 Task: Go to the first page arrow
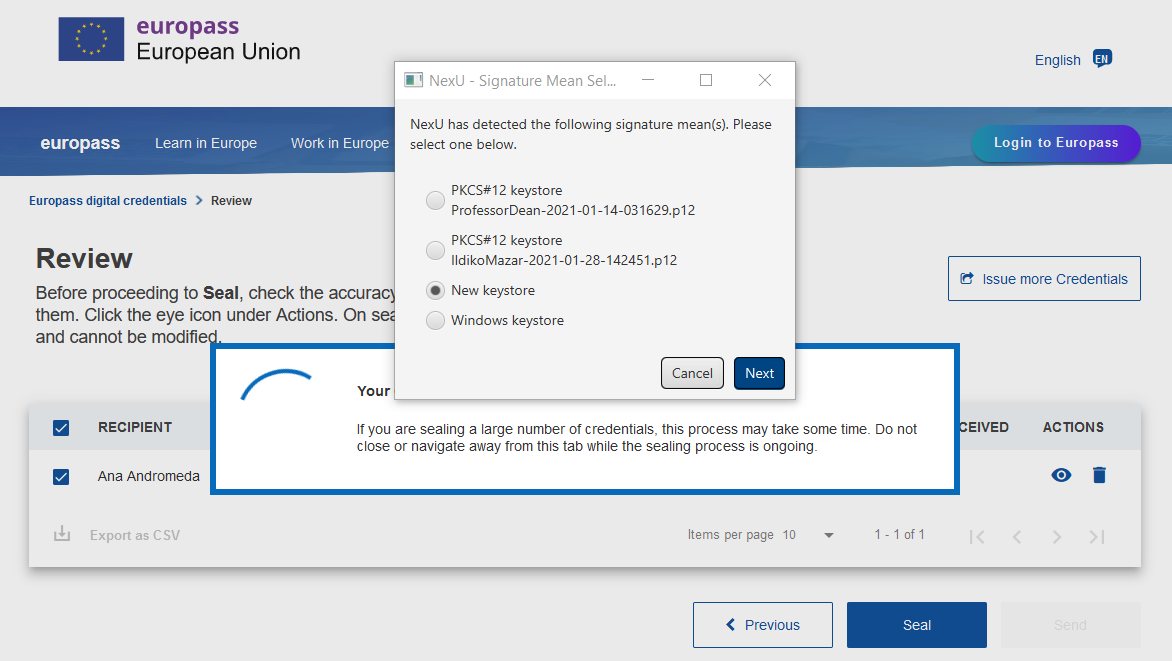977,537
